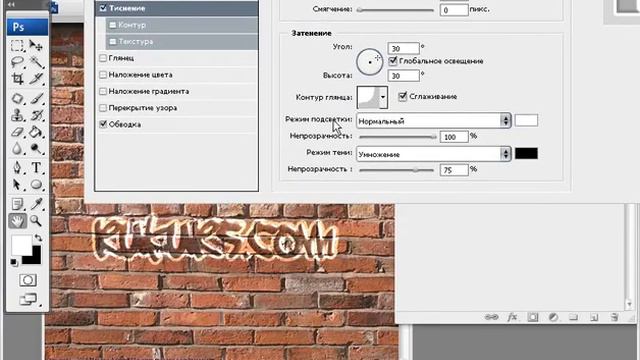Image resolution: width=640 pixels, height=360 pixels.
Task: Select the Crop tool
Action: (17, 78)
